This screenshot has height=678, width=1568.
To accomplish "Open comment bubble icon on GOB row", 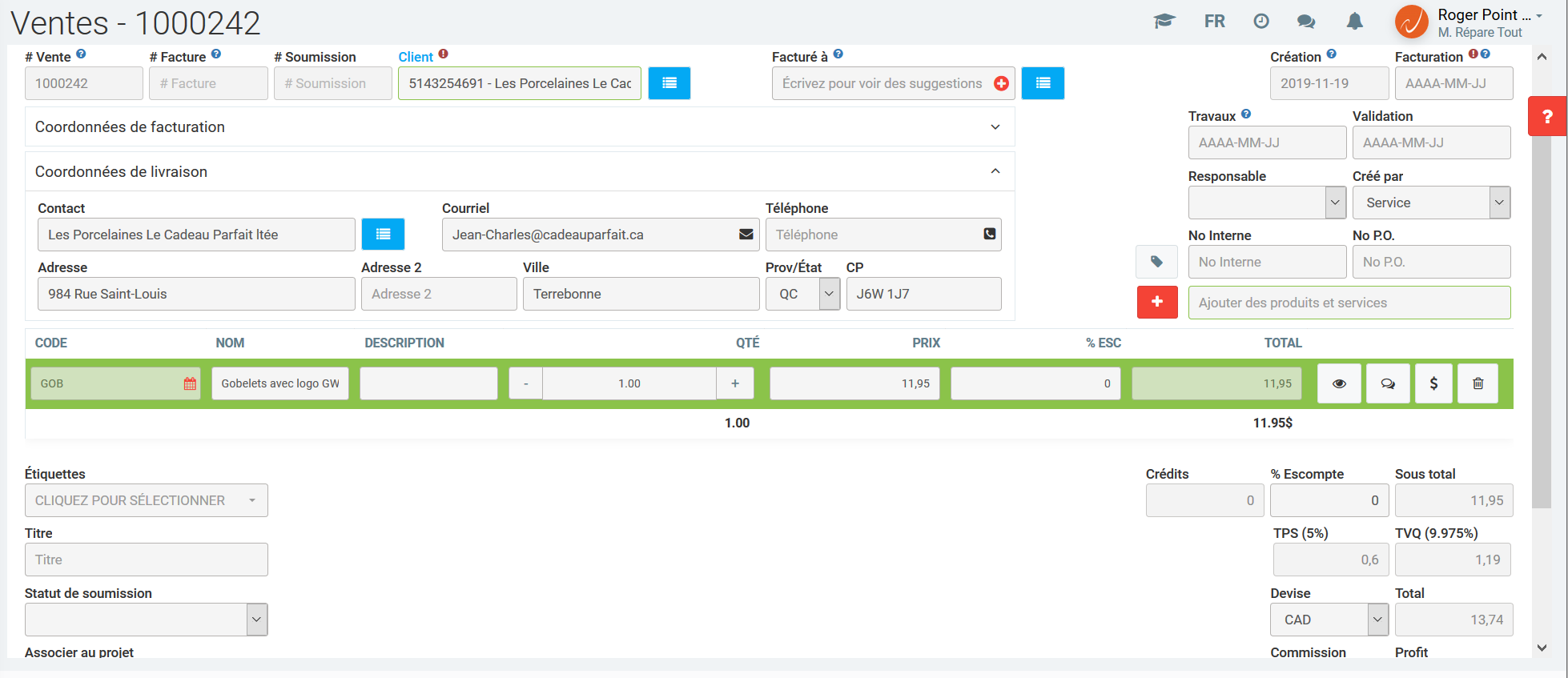I will pos(1388,383).
